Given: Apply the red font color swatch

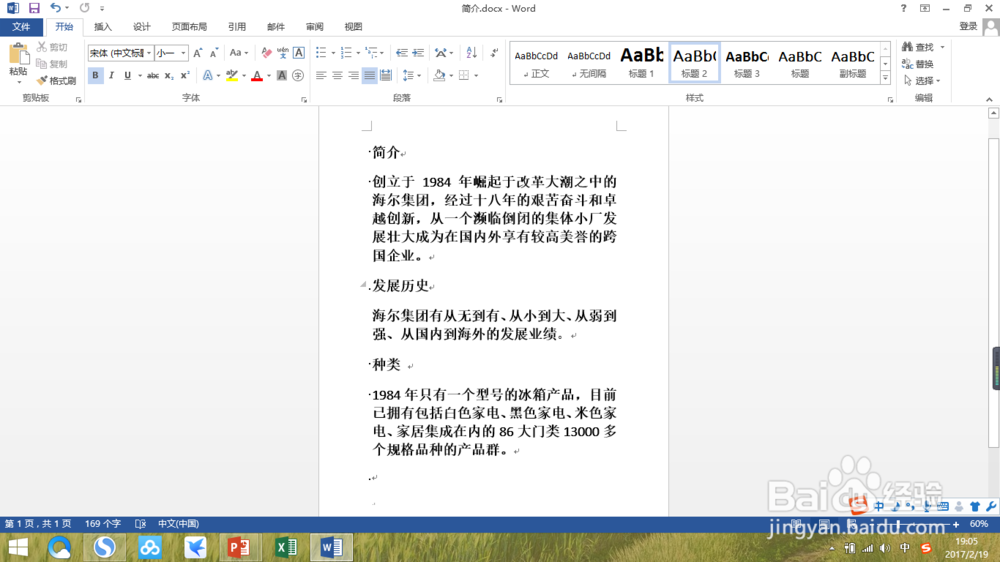Looking at the screenshot, I should click(x=257, y=75).
